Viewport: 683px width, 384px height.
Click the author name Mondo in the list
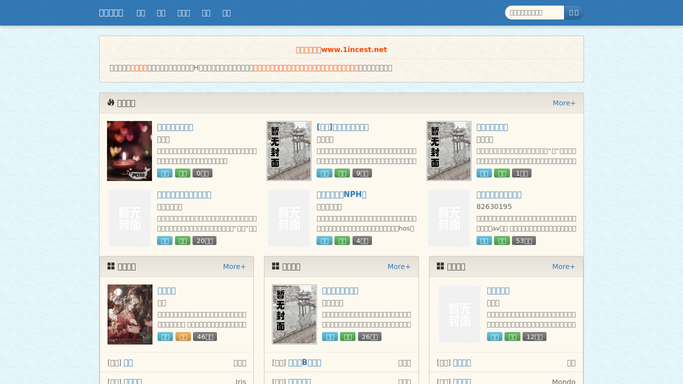coord(564,381)
